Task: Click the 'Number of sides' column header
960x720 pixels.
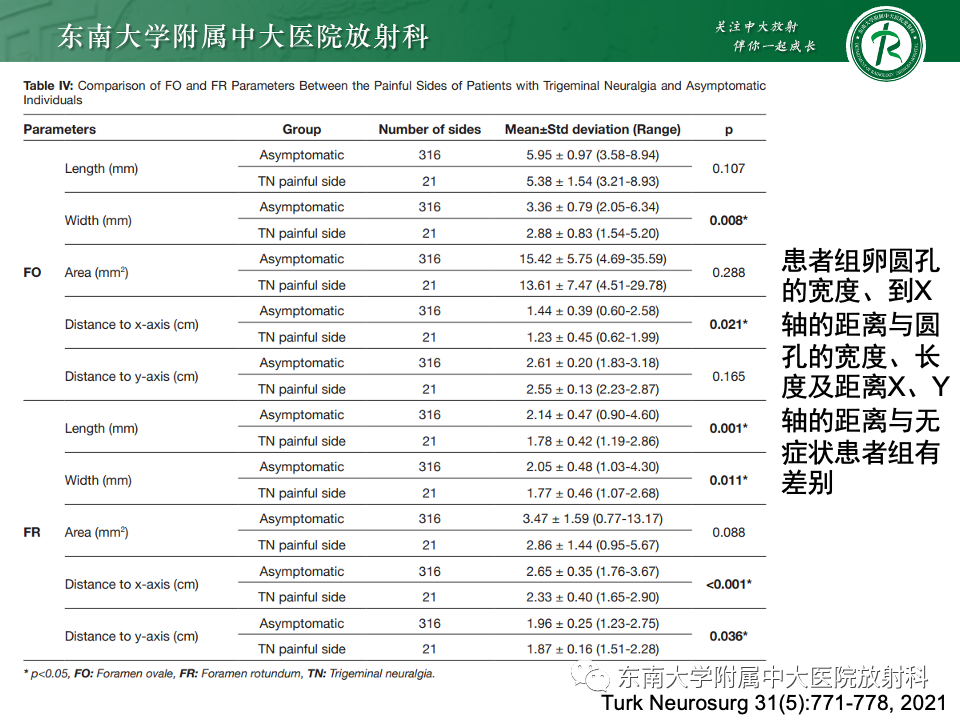Action: (x=430, y=129)
